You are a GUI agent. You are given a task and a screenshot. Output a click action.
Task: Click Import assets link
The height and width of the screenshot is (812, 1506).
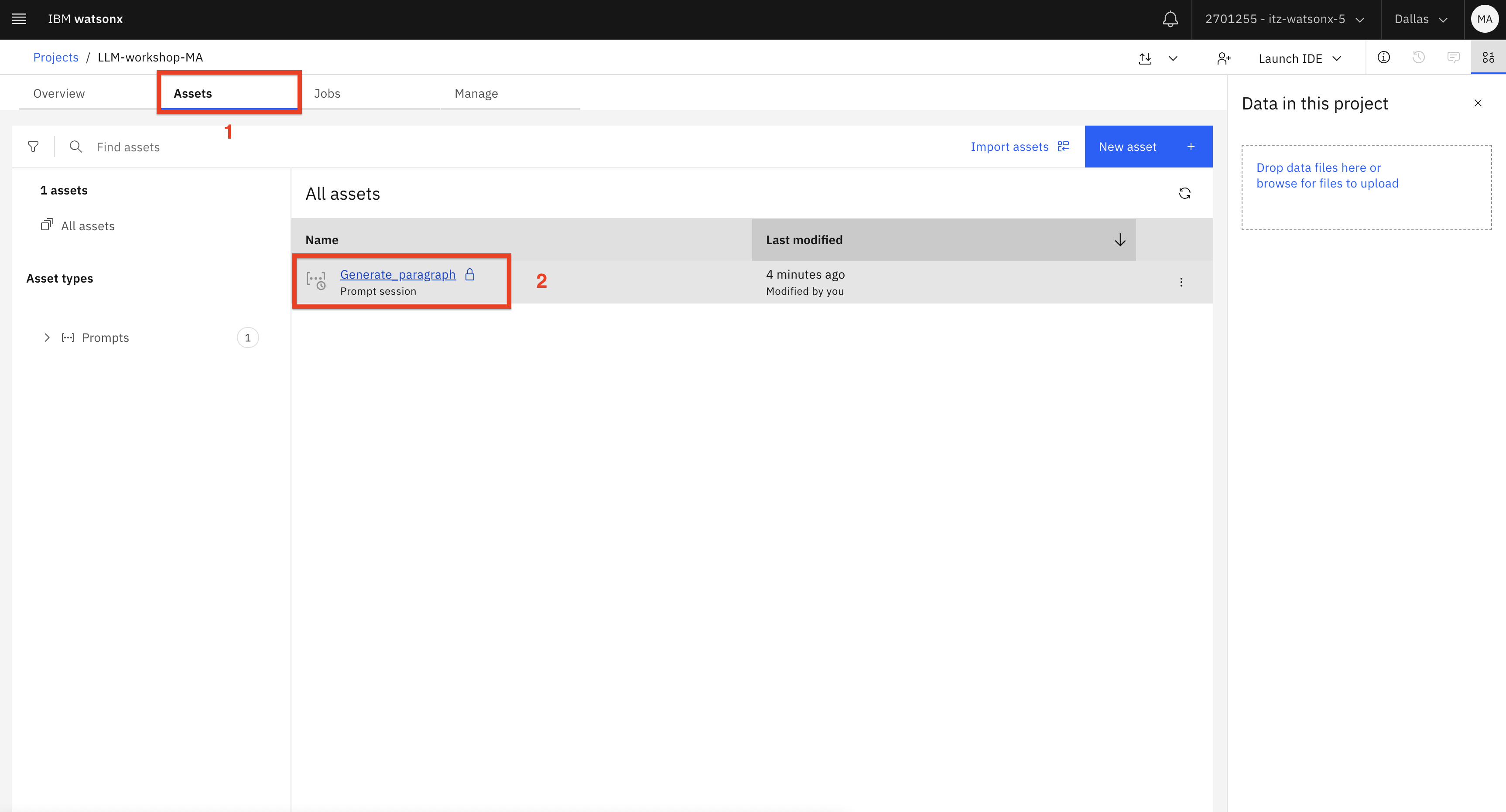point(1020,147)
